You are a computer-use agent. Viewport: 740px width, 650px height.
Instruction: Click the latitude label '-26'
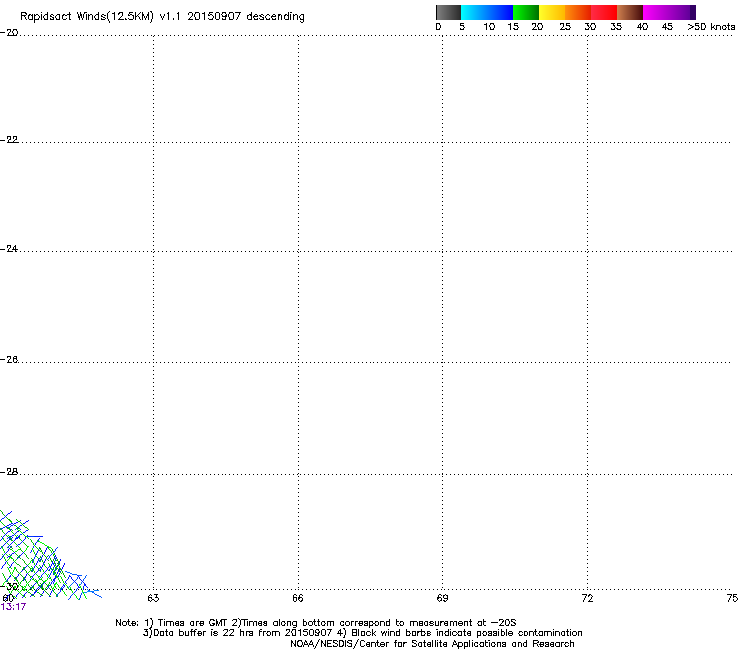click(9, 360)
